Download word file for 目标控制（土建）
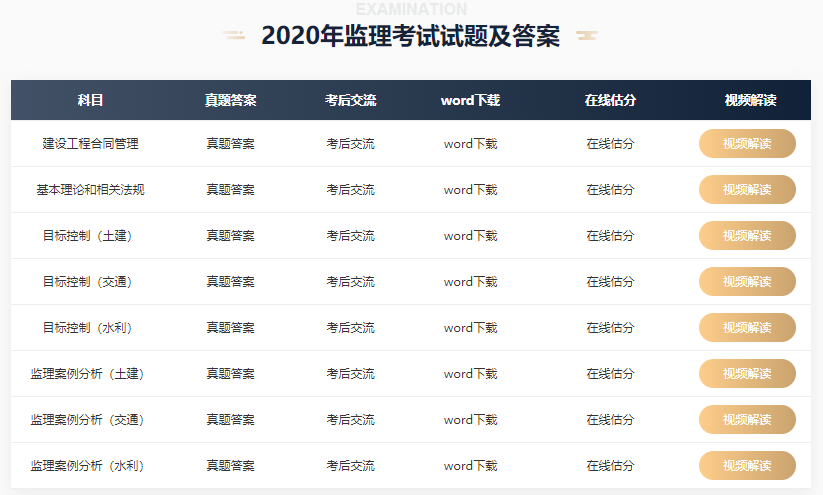Screen dimensions: 823x495 click(470, 236)
